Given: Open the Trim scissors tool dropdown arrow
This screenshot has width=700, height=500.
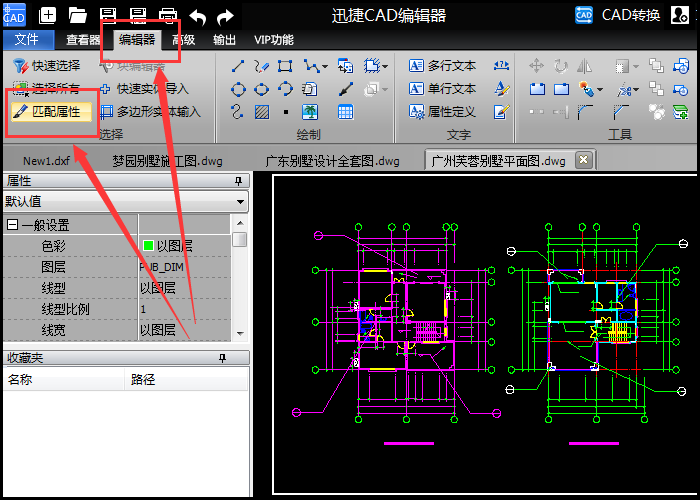Looking at the screenshot, I should pos(636,90).
